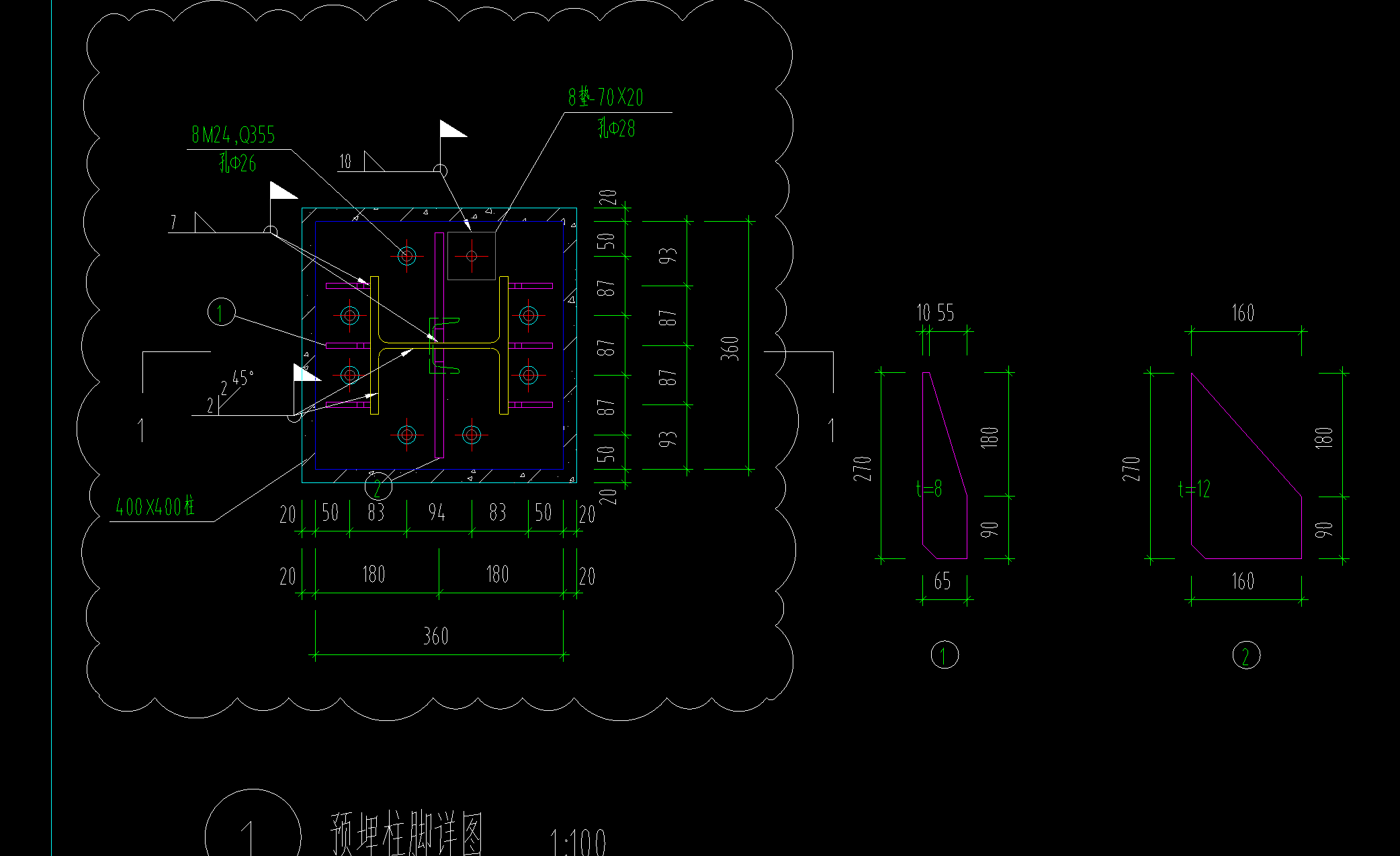
Task: Select the "400X400柱" column label
Action: [155, 506]
